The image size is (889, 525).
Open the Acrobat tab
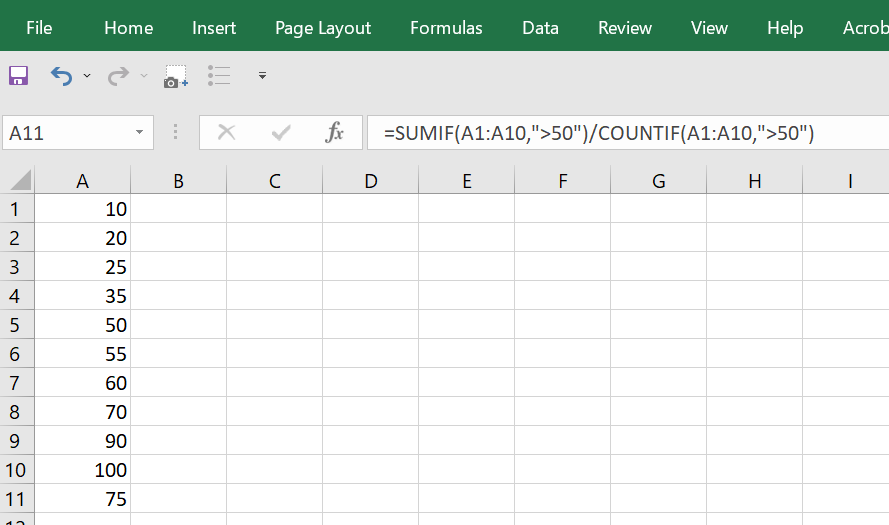pos(865,28)
